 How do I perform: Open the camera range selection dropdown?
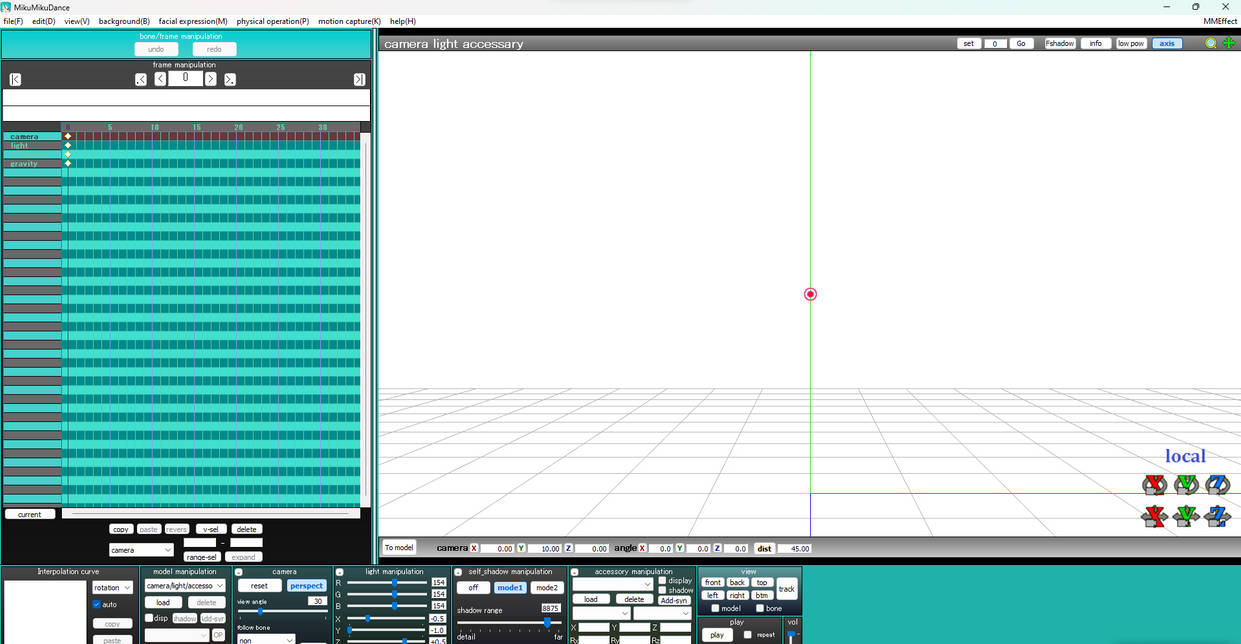click(x=141, y=549)
